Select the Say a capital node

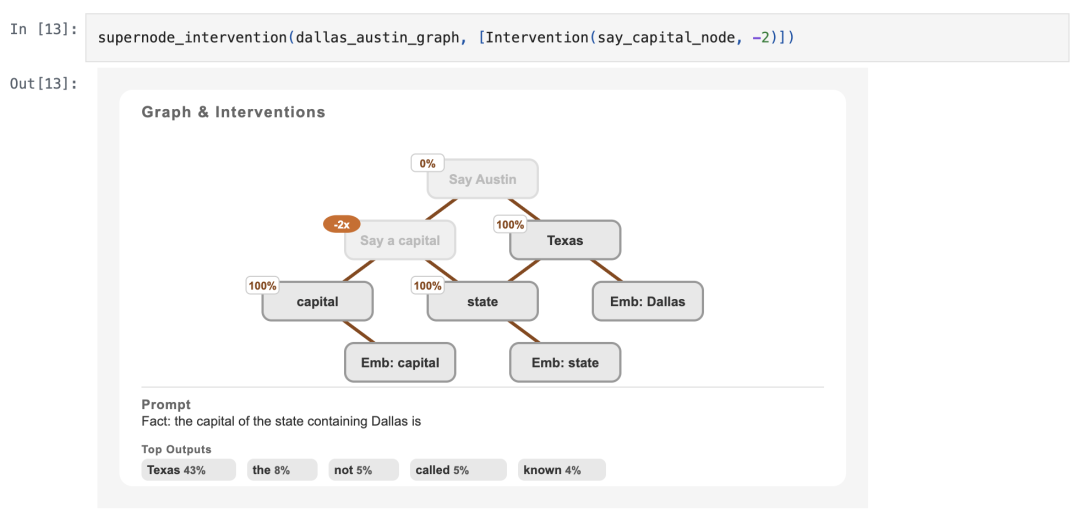[400, 241]
